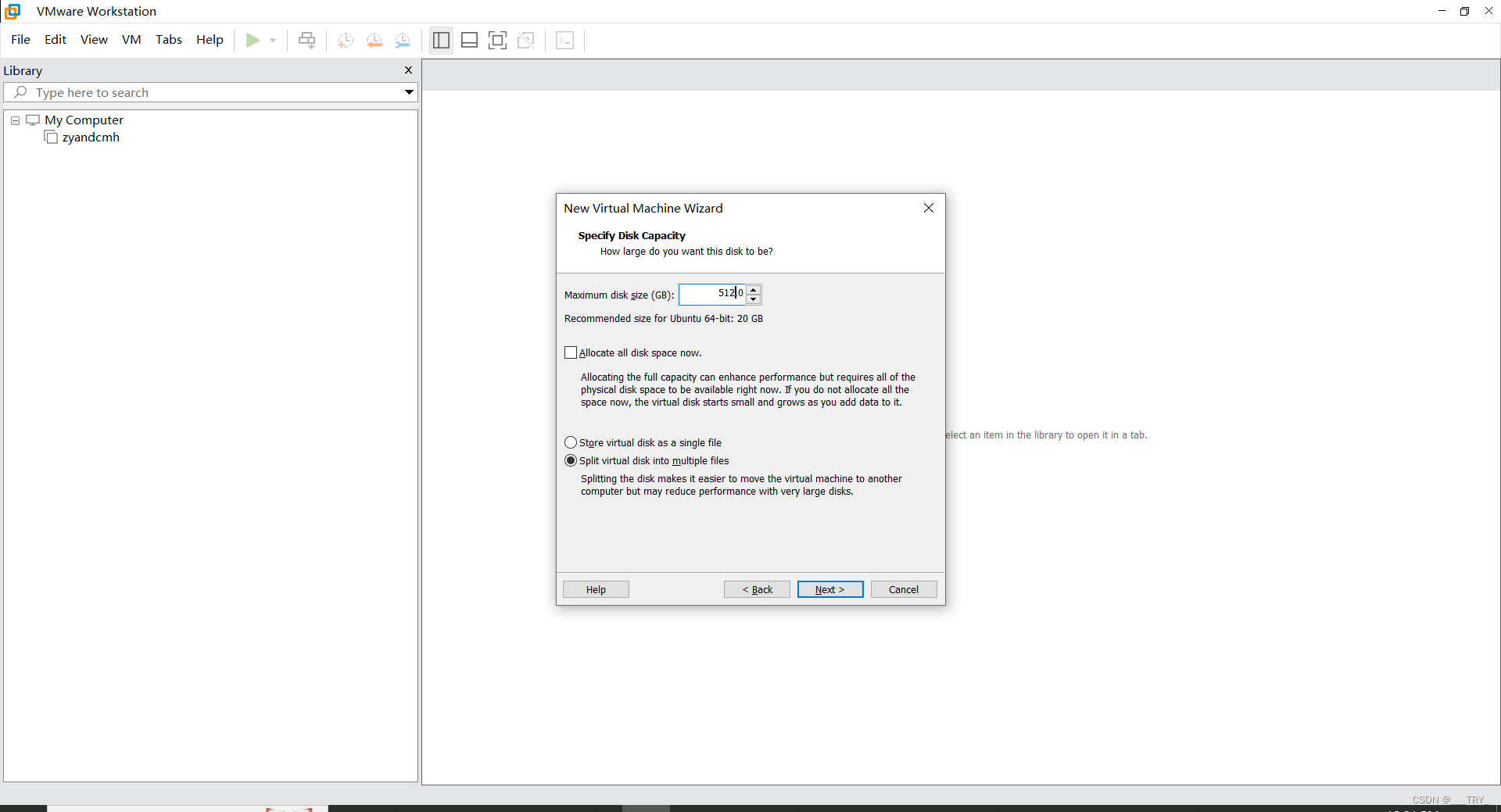Click the My Computer monitor icon
The height and width of the screenshot is (812, 1501).
(x=33, y=120)
